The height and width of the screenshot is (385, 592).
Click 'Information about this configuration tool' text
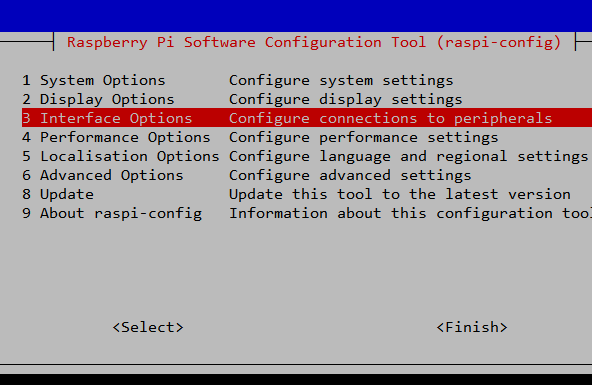point(410,213)
